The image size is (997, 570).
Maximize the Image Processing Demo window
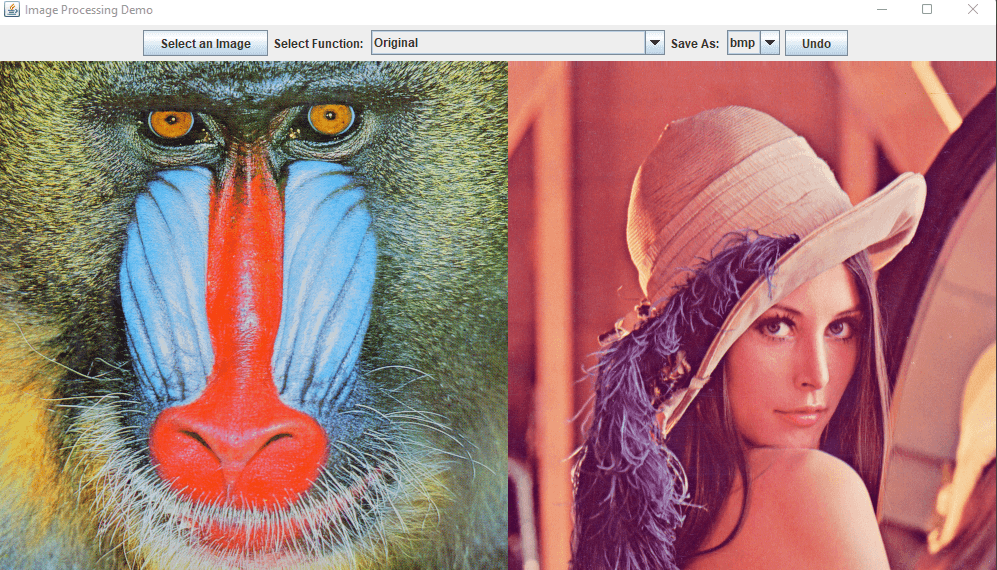927,10
